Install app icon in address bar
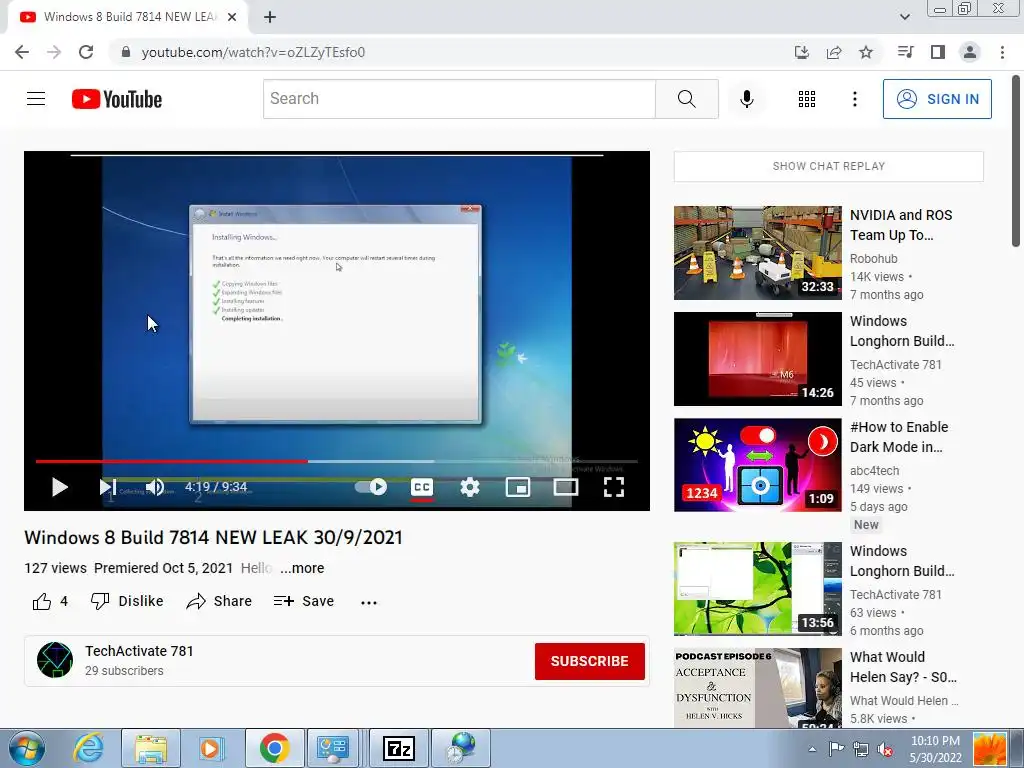Viewport: 1024px width, 768px height. pos(802,52)
